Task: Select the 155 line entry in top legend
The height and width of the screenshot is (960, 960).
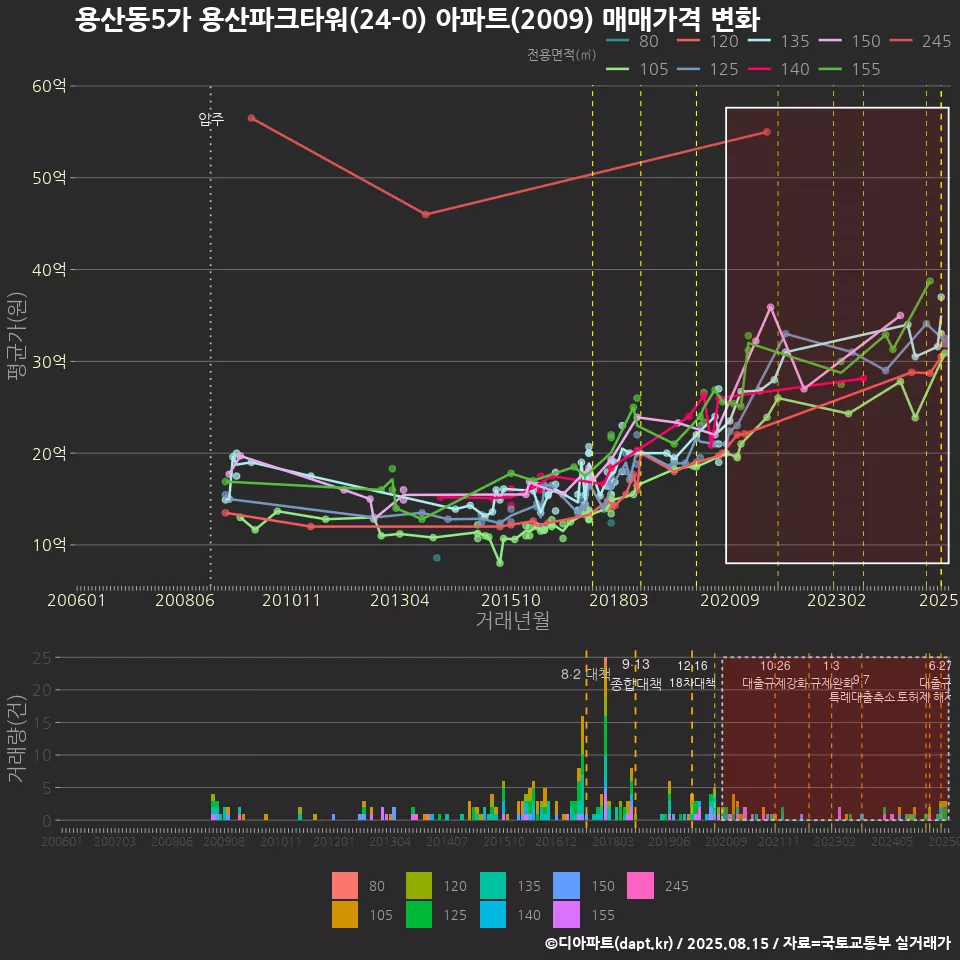Action: [850, 69]
